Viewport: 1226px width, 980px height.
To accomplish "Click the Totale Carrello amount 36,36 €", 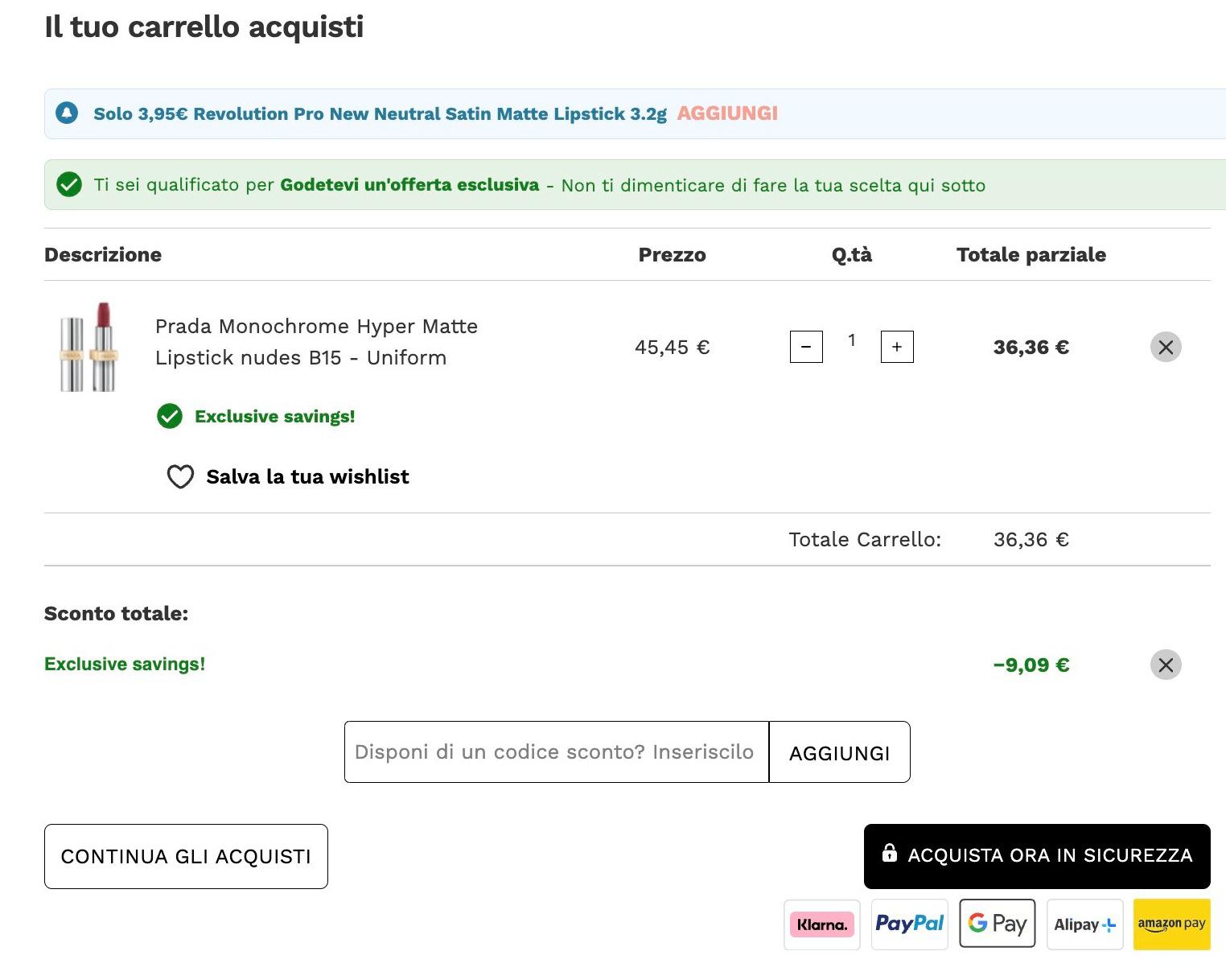I will (x=1031, y=539).
